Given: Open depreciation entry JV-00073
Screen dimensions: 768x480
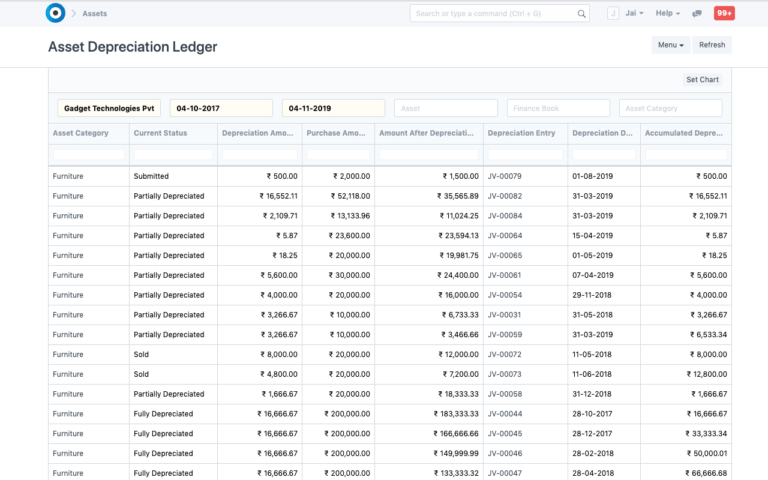Looking at the screenshot, I should point(504,374).
